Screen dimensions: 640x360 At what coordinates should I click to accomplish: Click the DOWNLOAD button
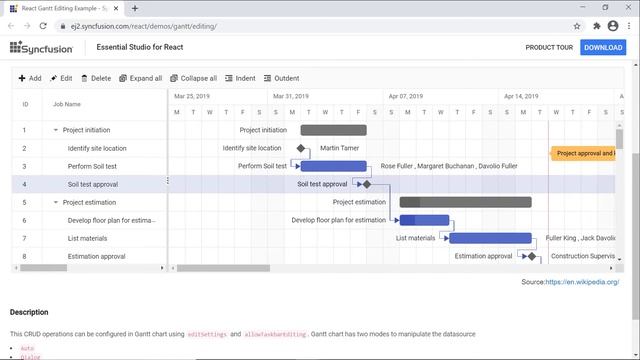tap(603, 47)
